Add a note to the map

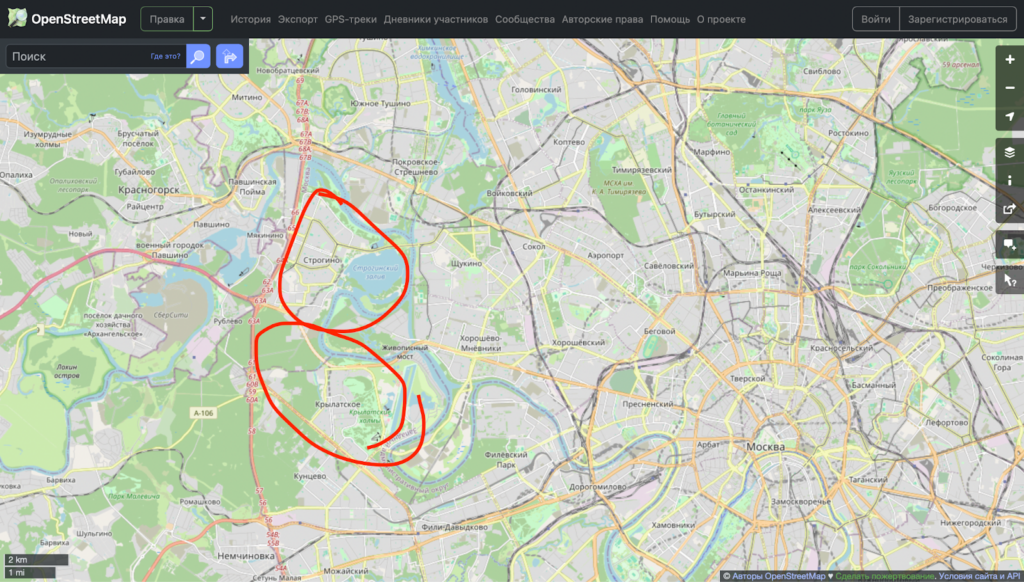1009,245
